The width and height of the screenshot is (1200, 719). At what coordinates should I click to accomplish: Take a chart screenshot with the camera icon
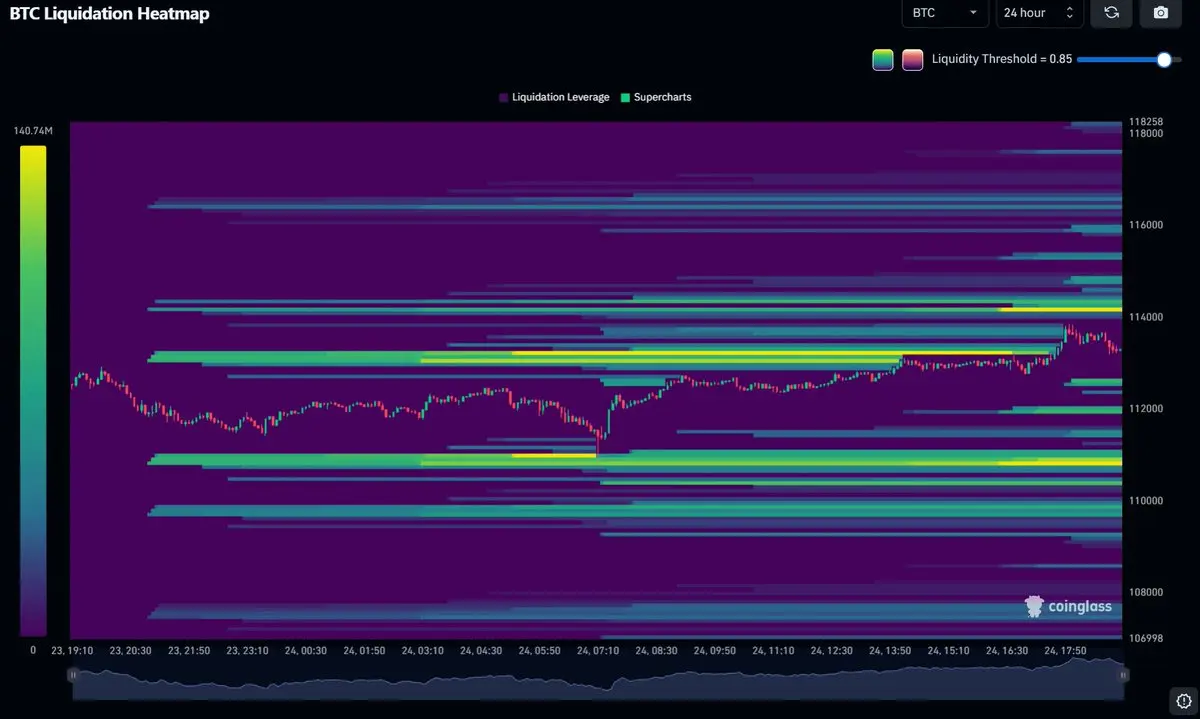[x=1160, y=13]
